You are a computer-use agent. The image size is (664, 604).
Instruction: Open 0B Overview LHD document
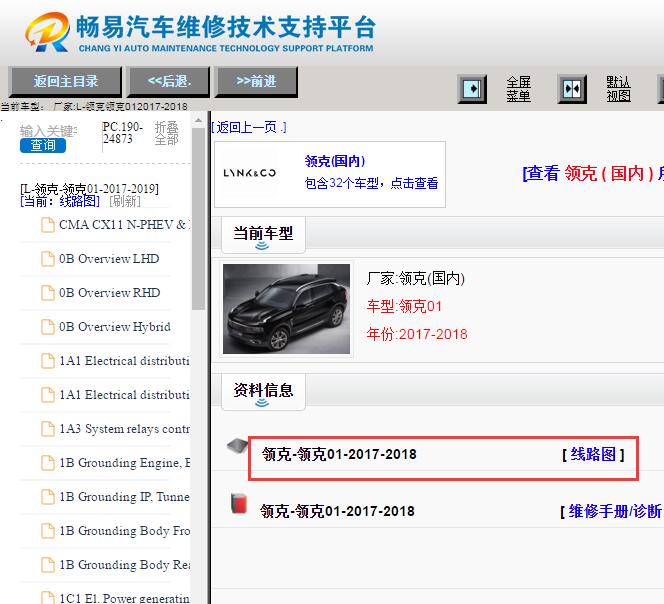[x=109, y=258]
